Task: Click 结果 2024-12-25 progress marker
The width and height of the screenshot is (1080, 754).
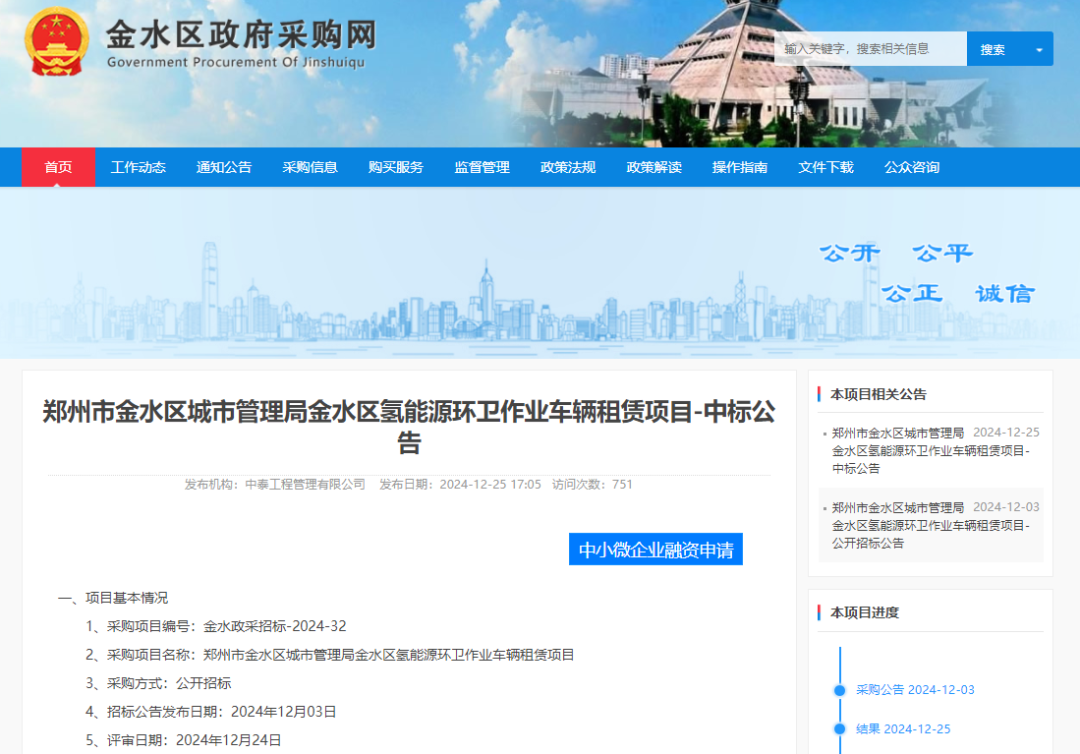Action: point(903,729)
